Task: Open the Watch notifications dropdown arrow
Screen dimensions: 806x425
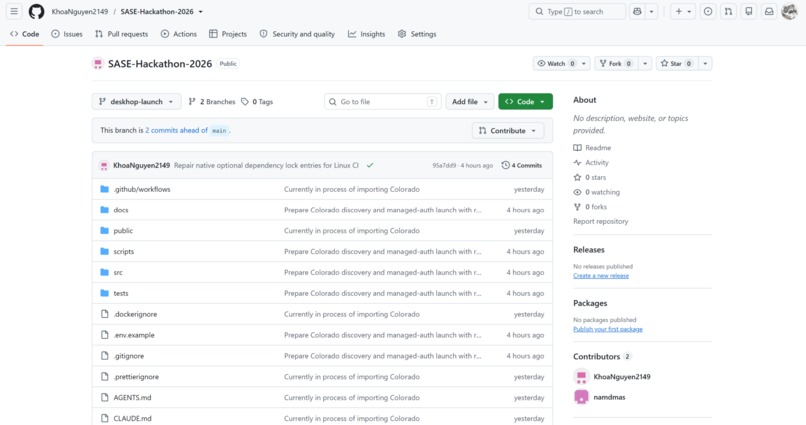Action: (x=583, y=64)
